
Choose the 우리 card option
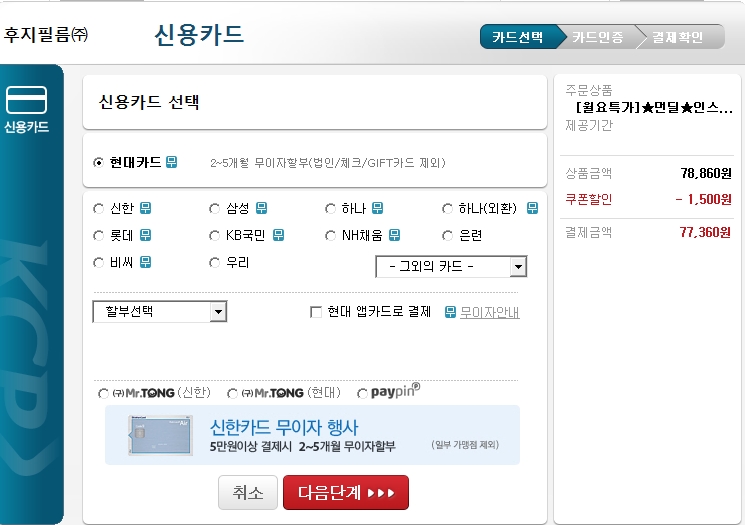pos(214,263)
